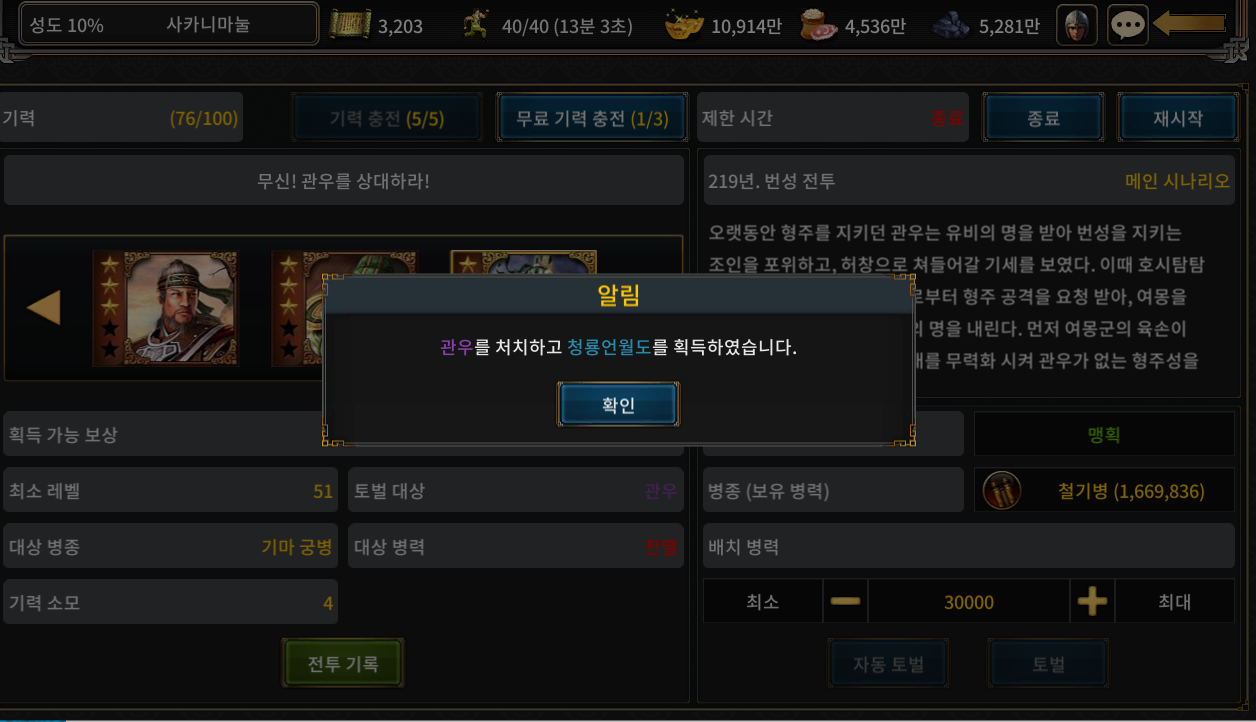Open the helmeted general profile icon

[x=1077, y=25]
